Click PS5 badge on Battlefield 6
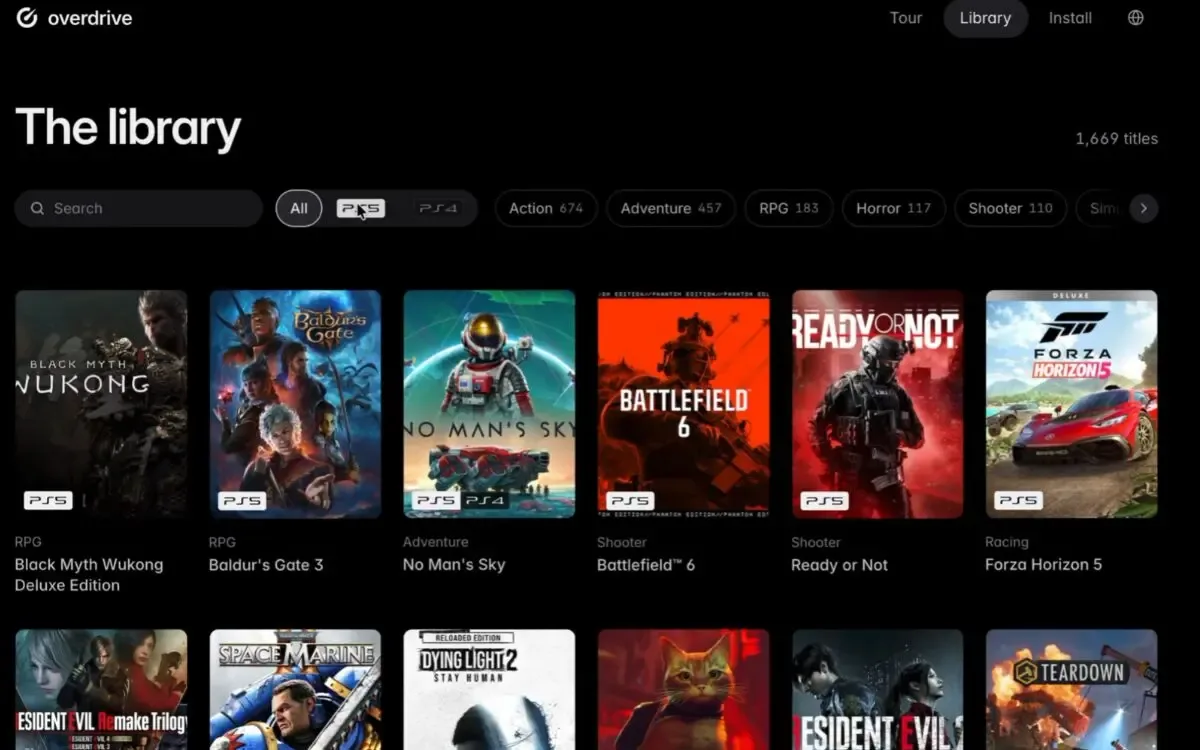This screenshot has height=750, width=1200. [x=630, y=500]
